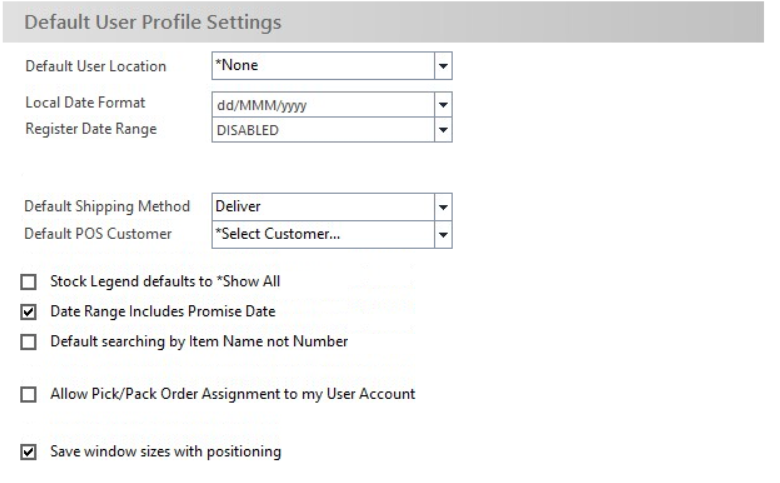Viewport: 780px width, 483px height.
Task: Disable Save window sizes with positioning checkbox
Action: coord(28,452)
